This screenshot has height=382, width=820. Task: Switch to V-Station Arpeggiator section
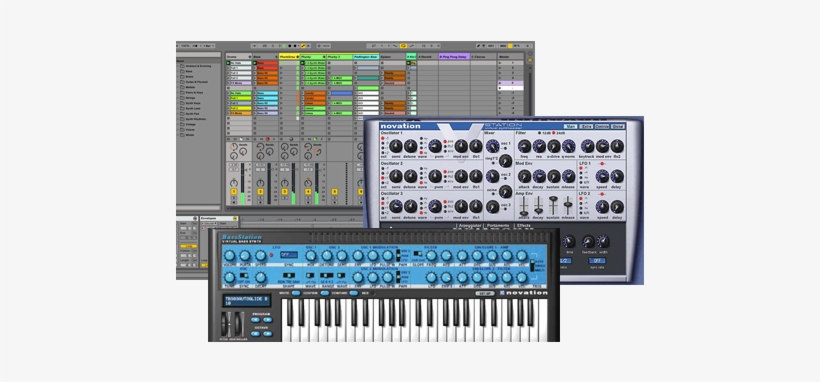[470, 226]
